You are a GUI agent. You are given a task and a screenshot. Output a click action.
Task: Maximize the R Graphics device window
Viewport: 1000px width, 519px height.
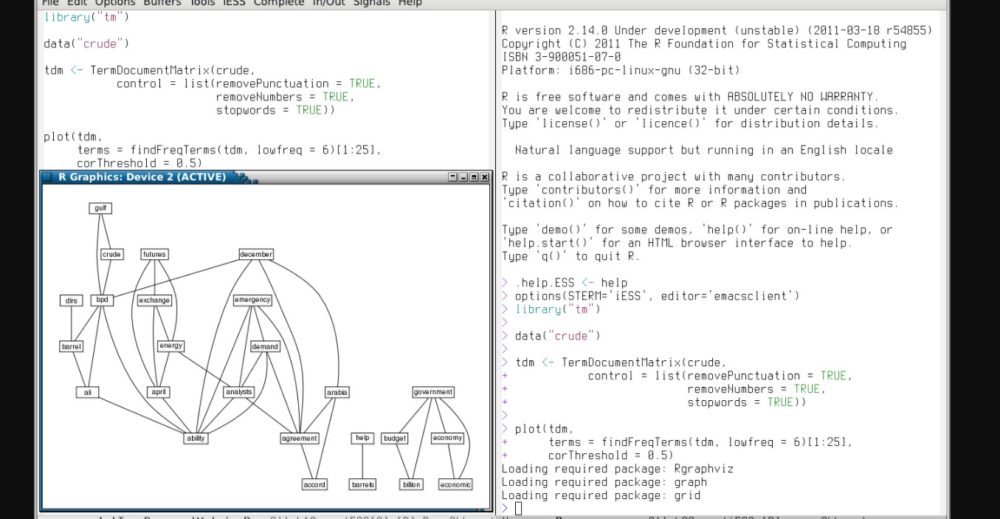click(474, 177)
